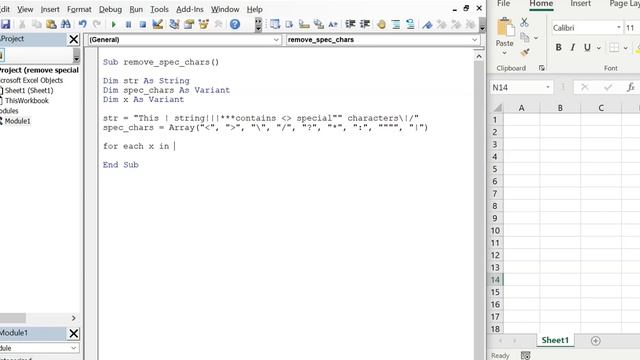Toggle Italic in Excel ribbon
The width and height of the screenshot is (640, 360).
573,47
